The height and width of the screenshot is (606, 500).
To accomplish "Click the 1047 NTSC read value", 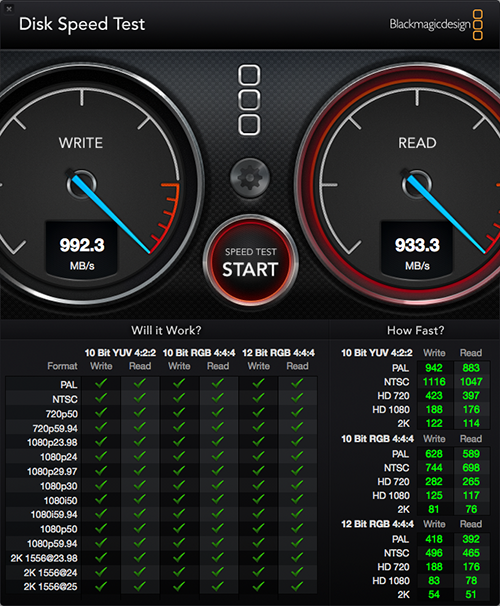I will click(x=471, y=382).
